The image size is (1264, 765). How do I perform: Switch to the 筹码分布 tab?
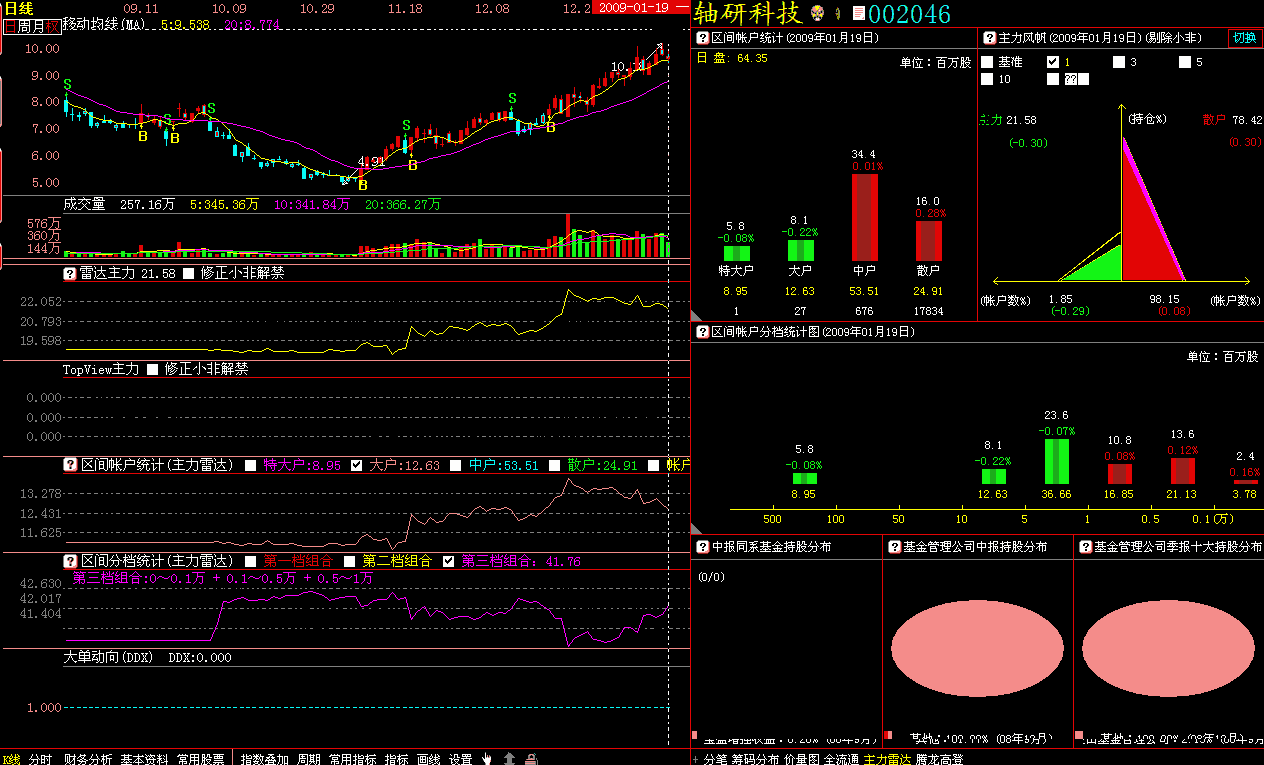tap(755, 759)
